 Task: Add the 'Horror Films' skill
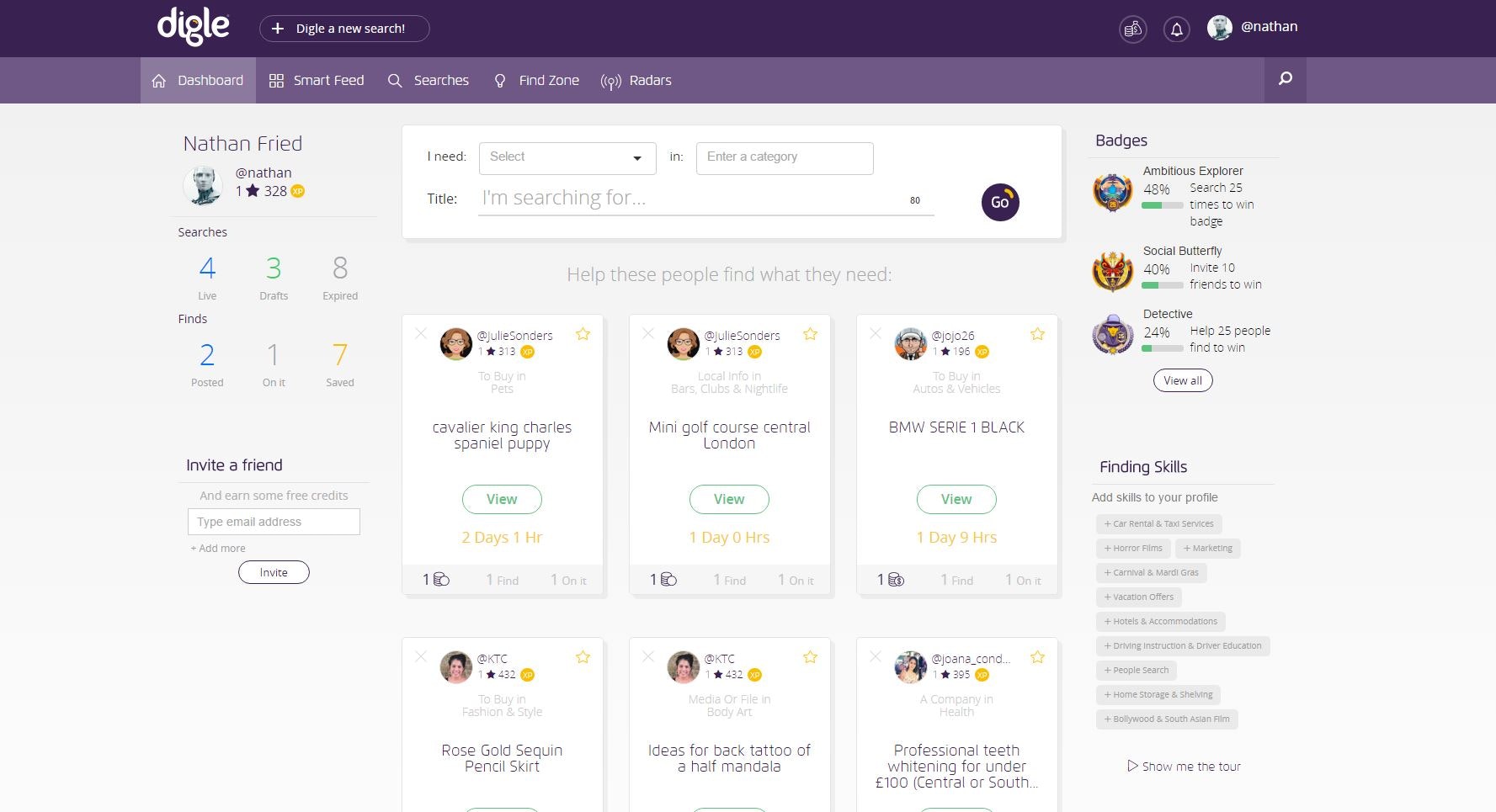(x=1133, y=549)
